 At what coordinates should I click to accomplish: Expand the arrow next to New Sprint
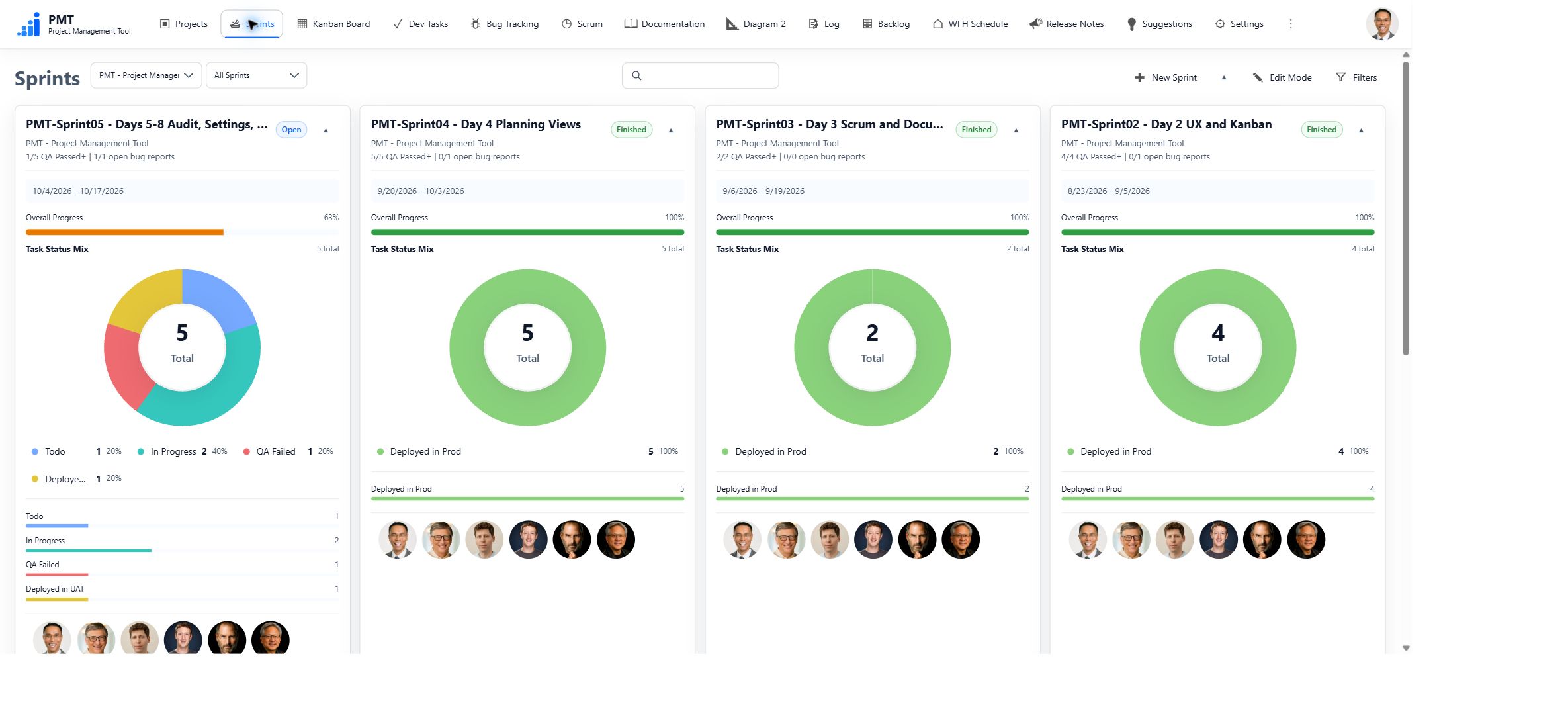tap(1224, 77)
